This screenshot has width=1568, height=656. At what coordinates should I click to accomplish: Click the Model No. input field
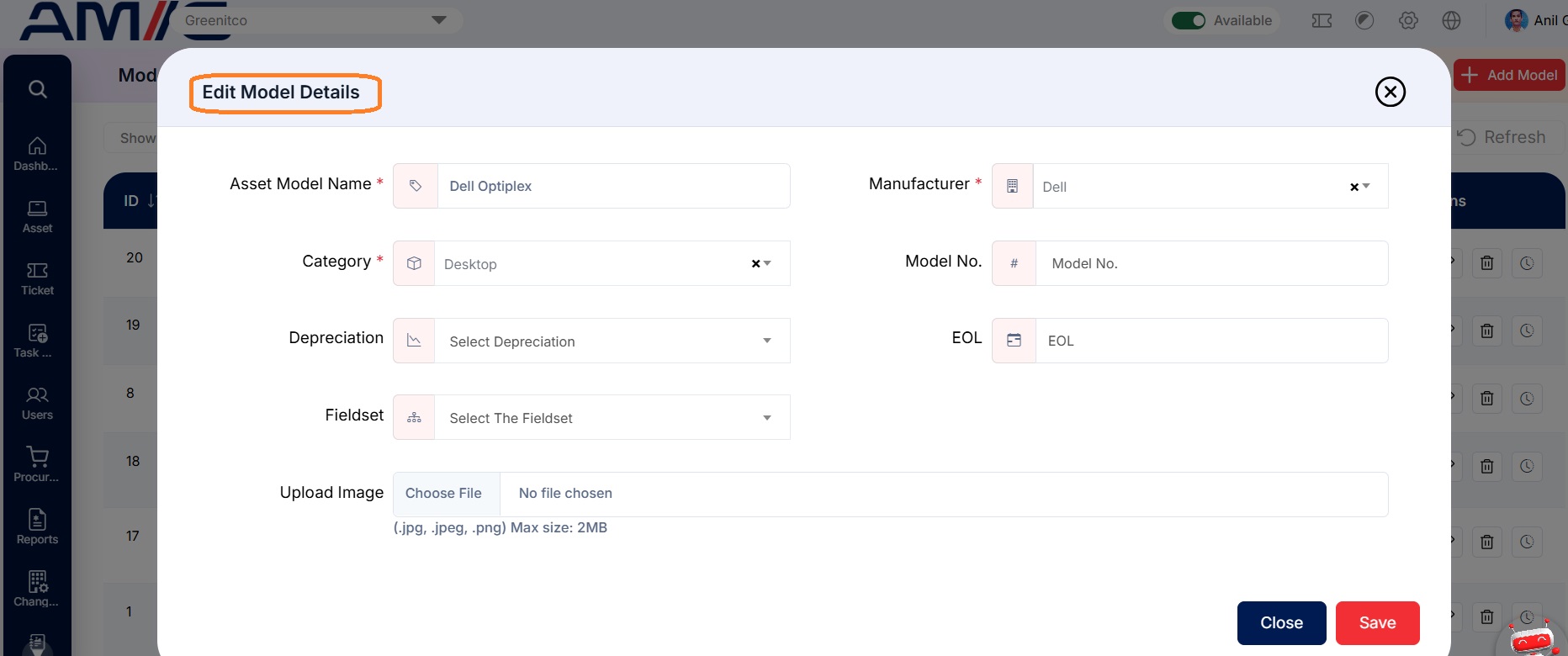[x=1211, y=263]
